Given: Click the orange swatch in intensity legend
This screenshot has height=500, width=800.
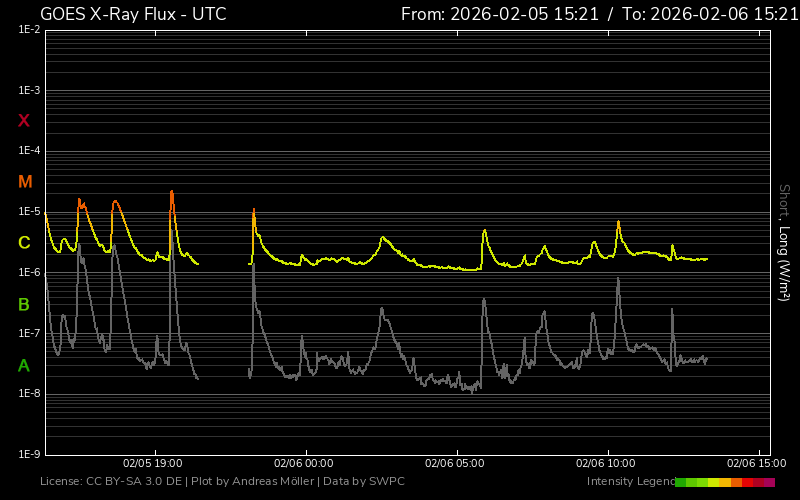Looking at the screenshot, I should 736,482.
